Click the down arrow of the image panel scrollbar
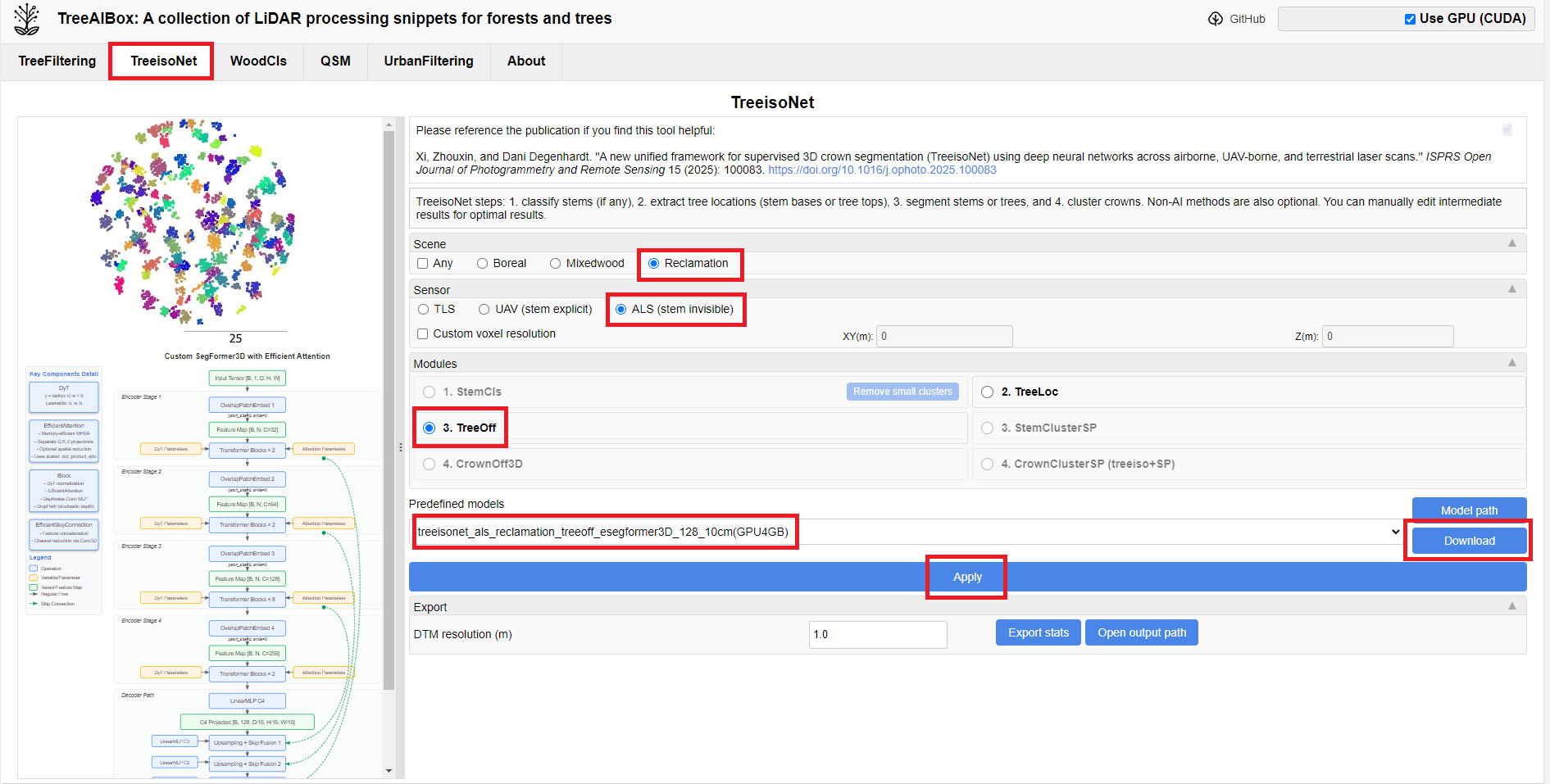Screen dimensions: 1550x784 tap(389, 771)
